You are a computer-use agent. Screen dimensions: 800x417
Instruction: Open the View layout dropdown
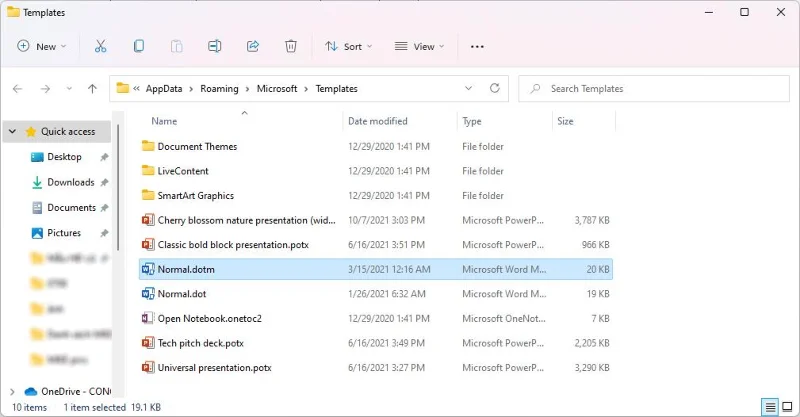[x=419, y=46]
